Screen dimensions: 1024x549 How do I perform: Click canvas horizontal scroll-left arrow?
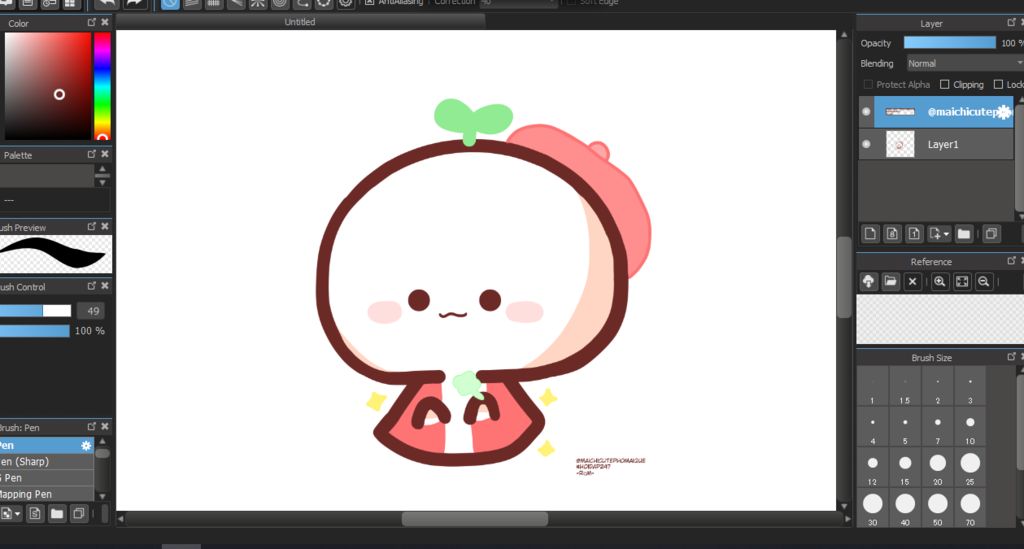pyautogui.click(x=121, y=519)
